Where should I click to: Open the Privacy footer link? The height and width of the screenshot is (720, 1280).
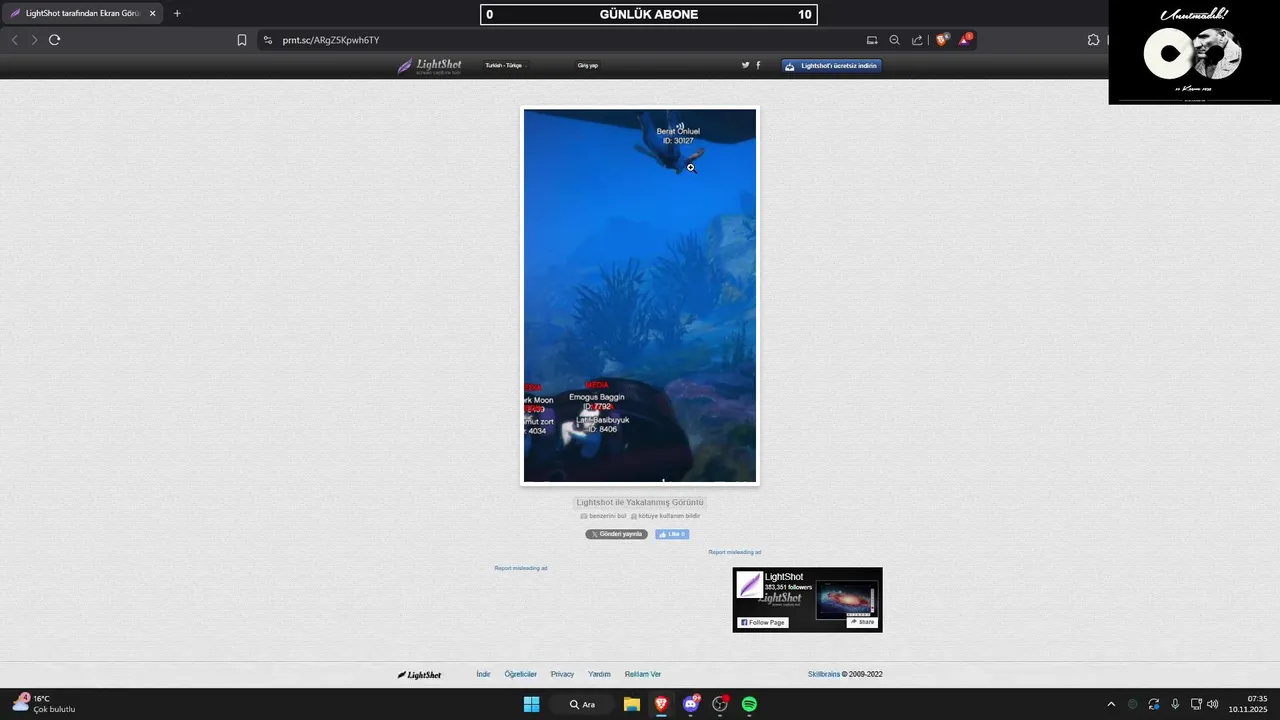click(x=562, y=674)
